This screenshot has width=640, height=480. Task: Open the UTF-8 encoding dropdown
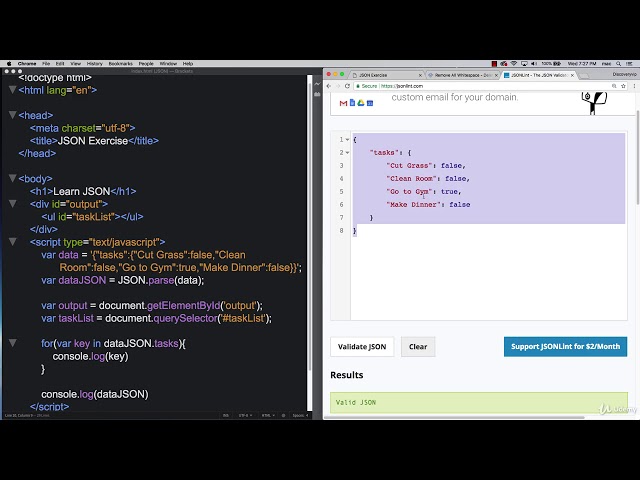(245, 416)
